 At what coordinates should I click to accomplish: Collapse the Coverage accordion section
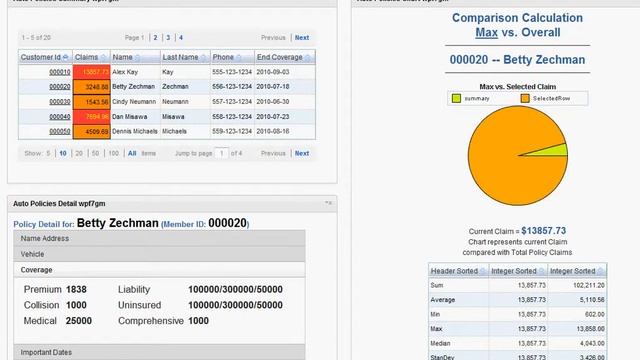(x=159, y=270)
